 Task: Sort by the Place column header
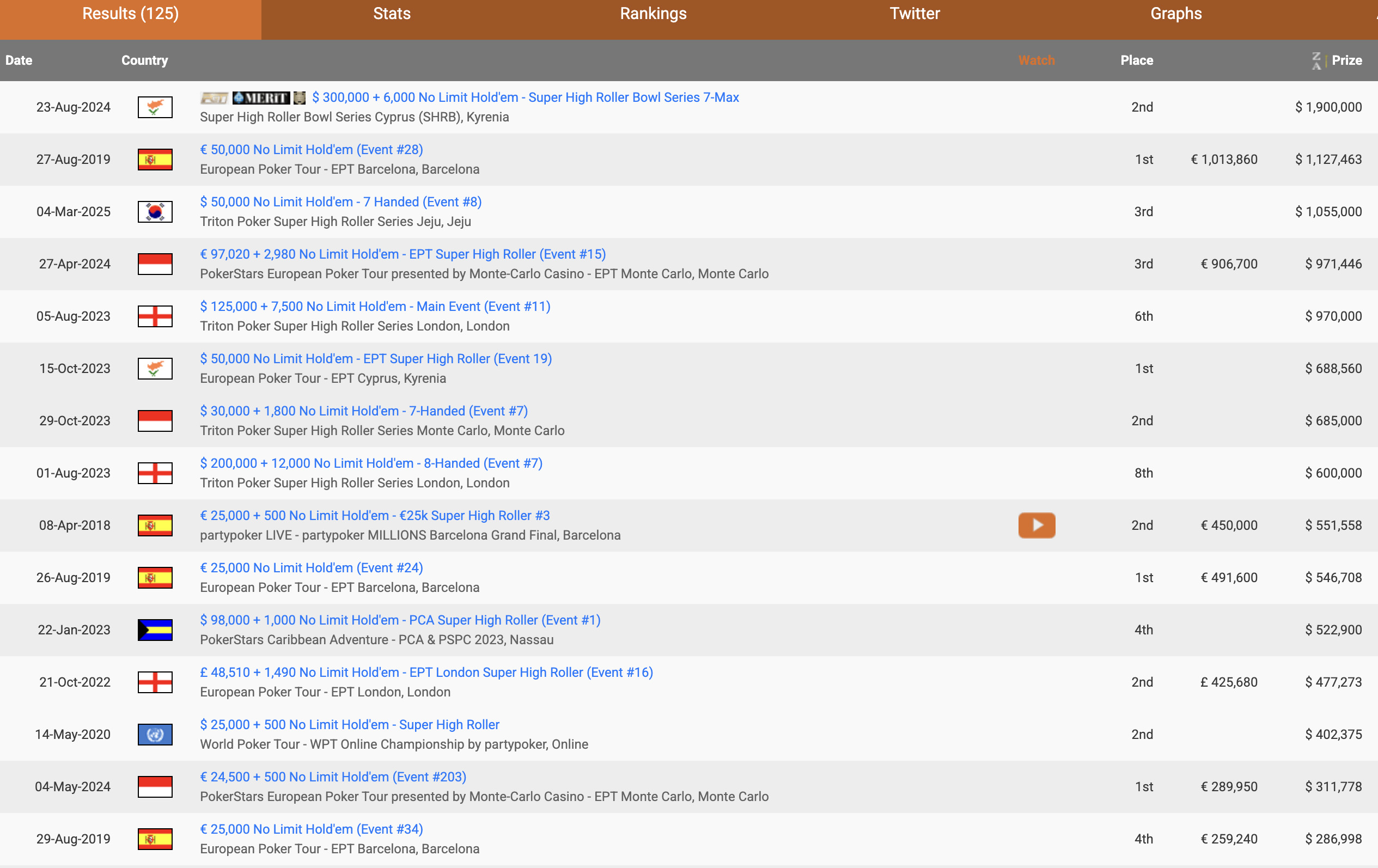pos(1136,60)
